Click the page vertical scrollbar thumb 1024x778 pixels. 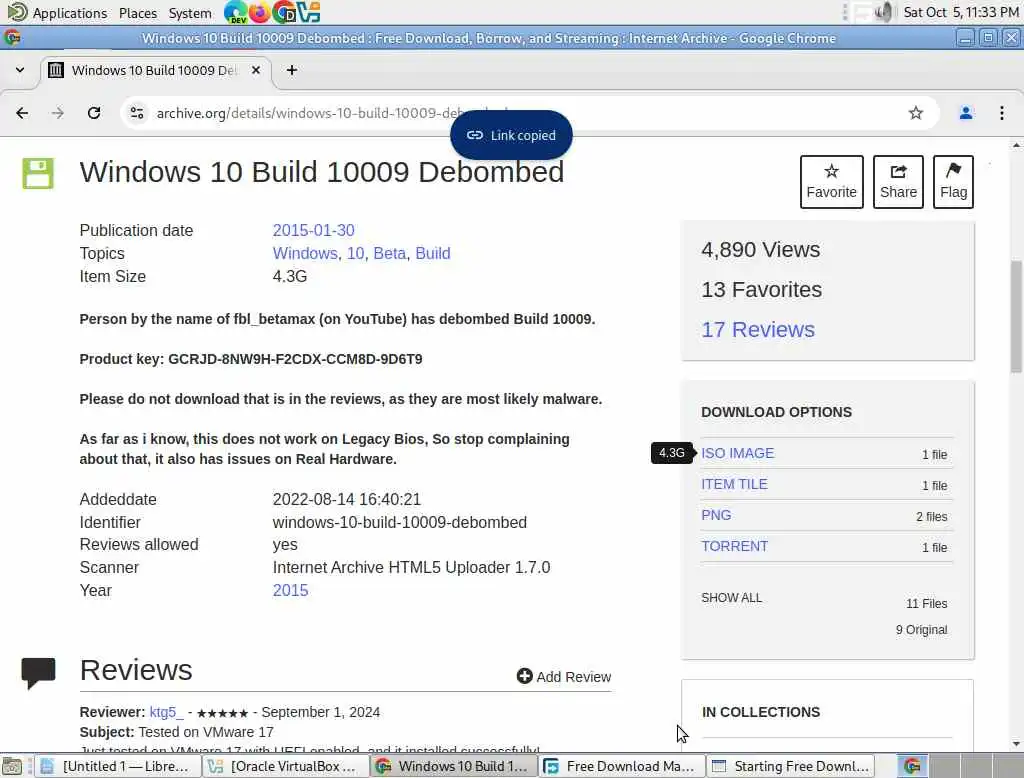tap(1016, 317)
